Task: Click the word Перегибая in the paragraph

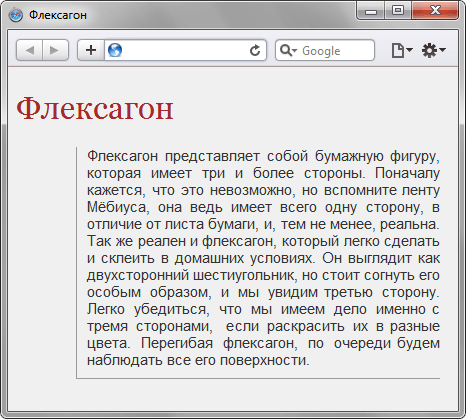Action: click(177, 343)
